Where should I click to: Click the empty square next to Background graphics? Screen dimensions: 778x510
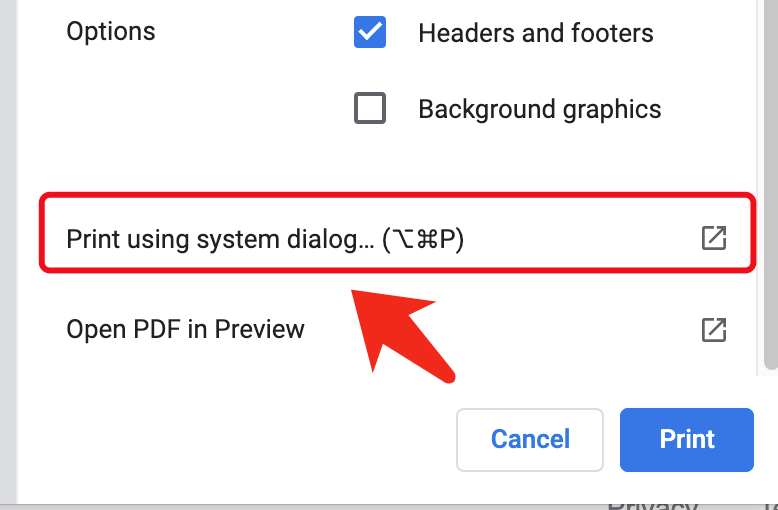point(370,108)
